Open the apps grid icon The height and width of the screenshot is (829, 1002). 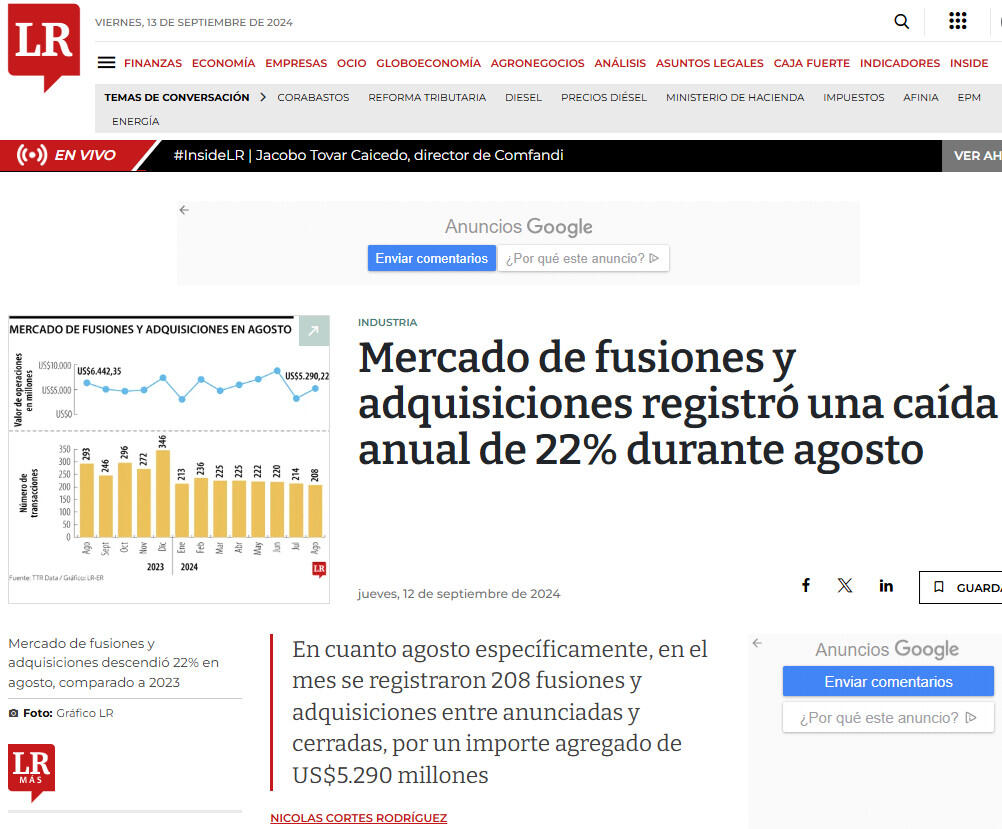(957, 22)
